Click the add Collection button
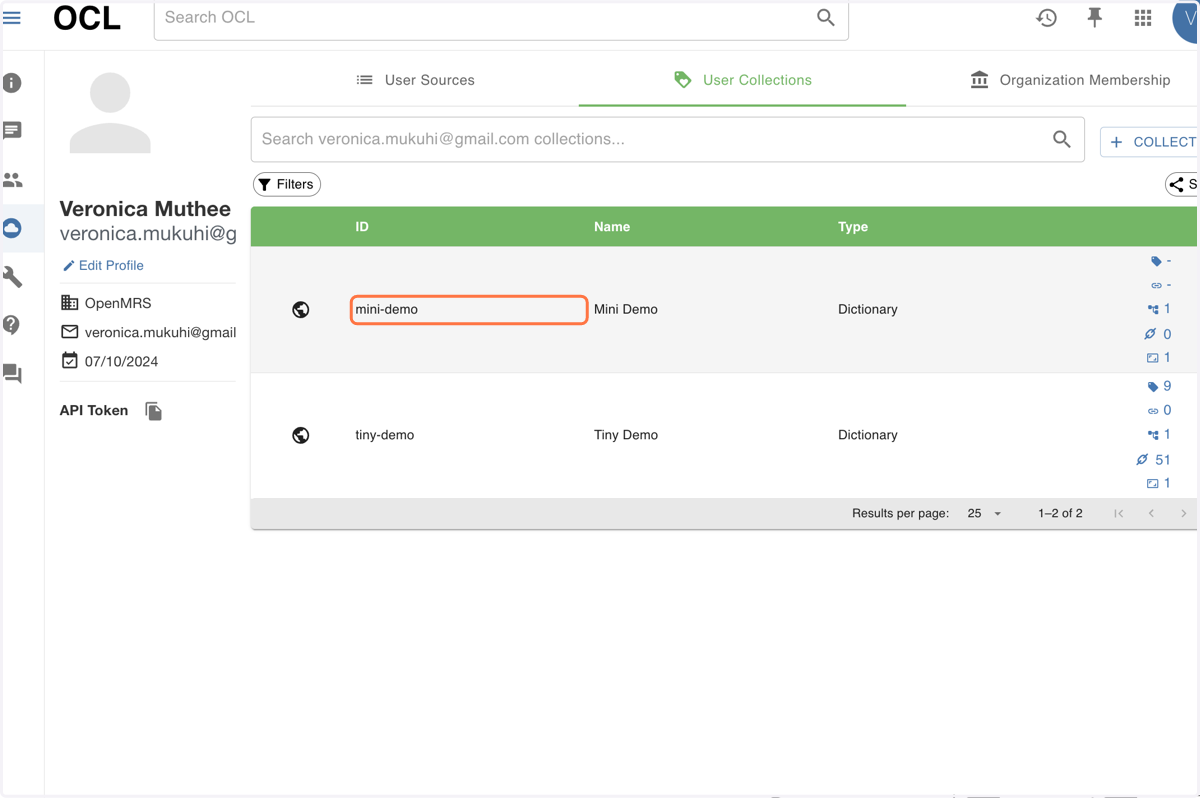Image resolution: width=1200 pixels, height=798 pixels. [x=1150, y=142]
